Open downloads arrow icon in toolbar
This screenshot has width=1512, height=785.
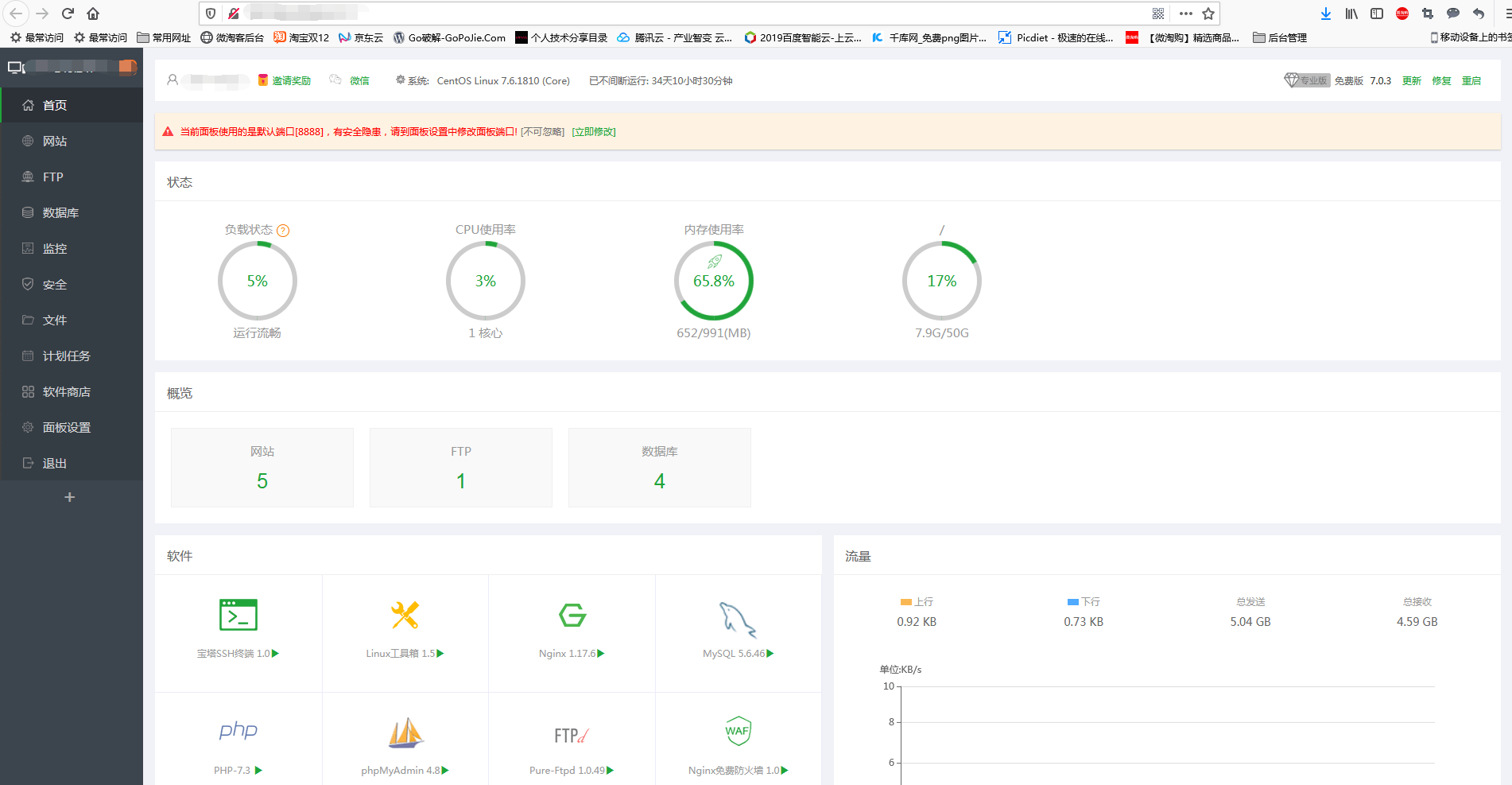pos(1326,14)
